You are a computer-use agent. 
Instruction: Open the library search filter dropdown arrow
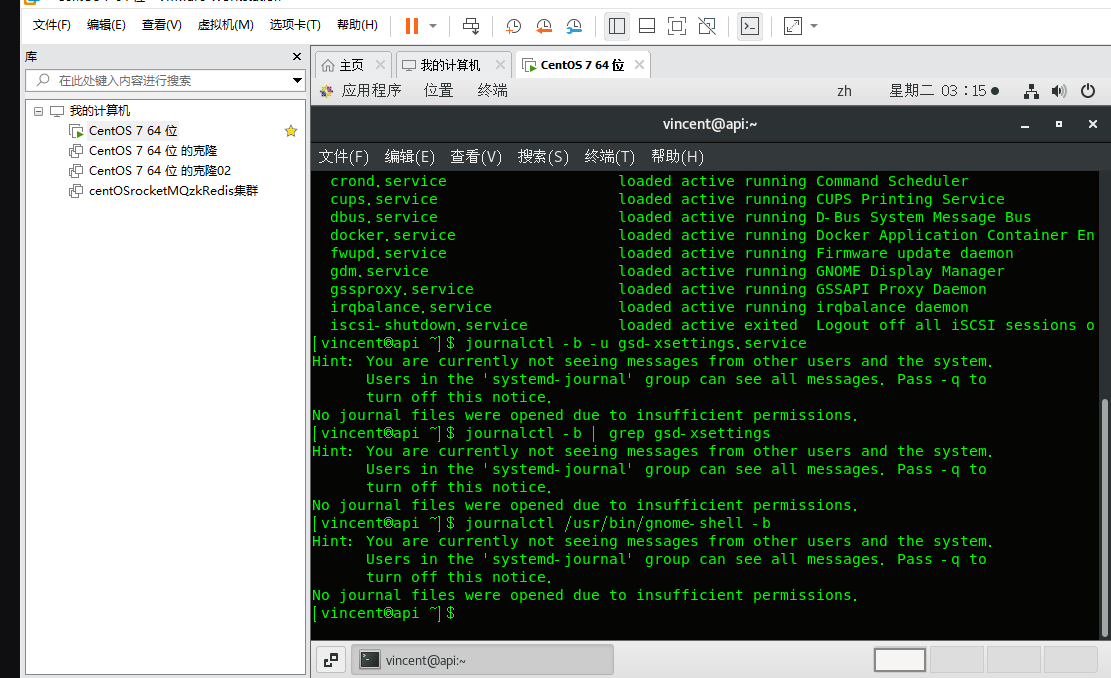pos(298,81)
